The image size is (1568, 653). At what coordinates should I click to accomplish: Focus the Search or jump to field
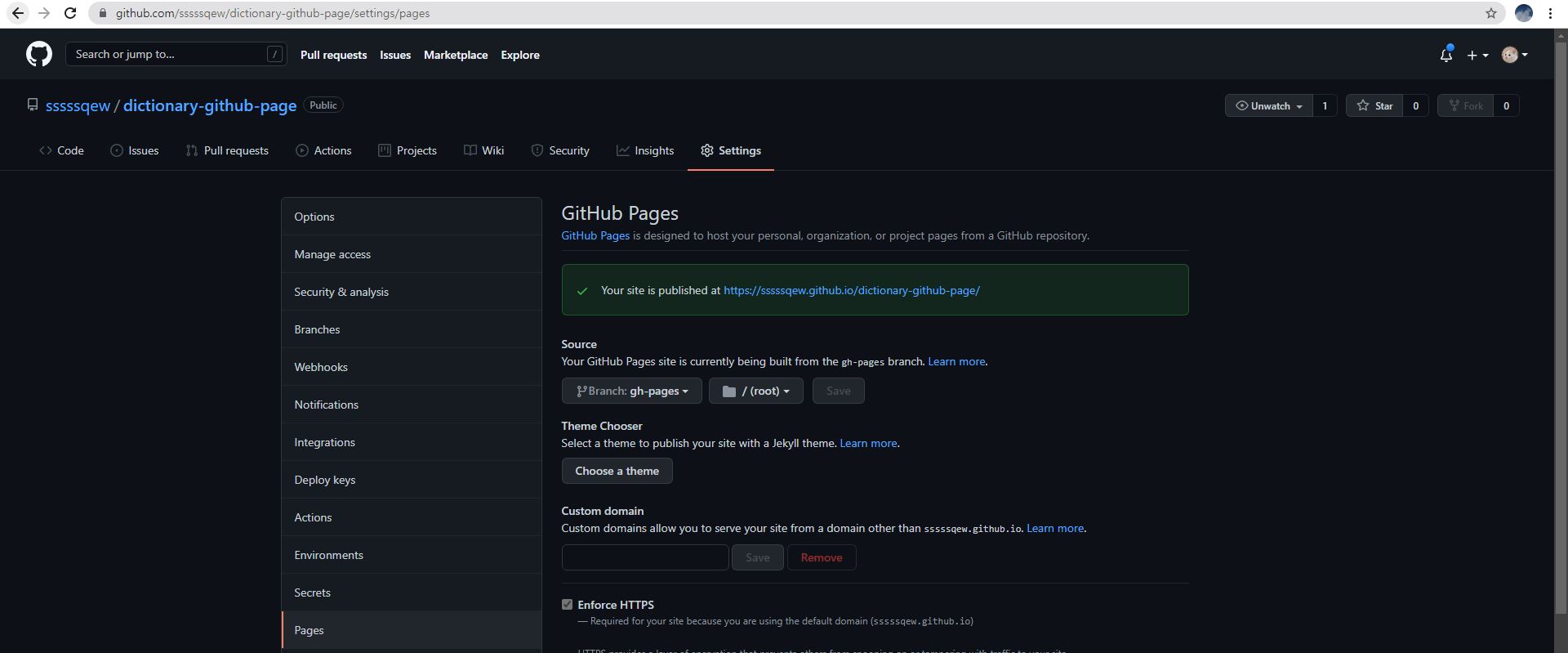[x=176, y=54]
